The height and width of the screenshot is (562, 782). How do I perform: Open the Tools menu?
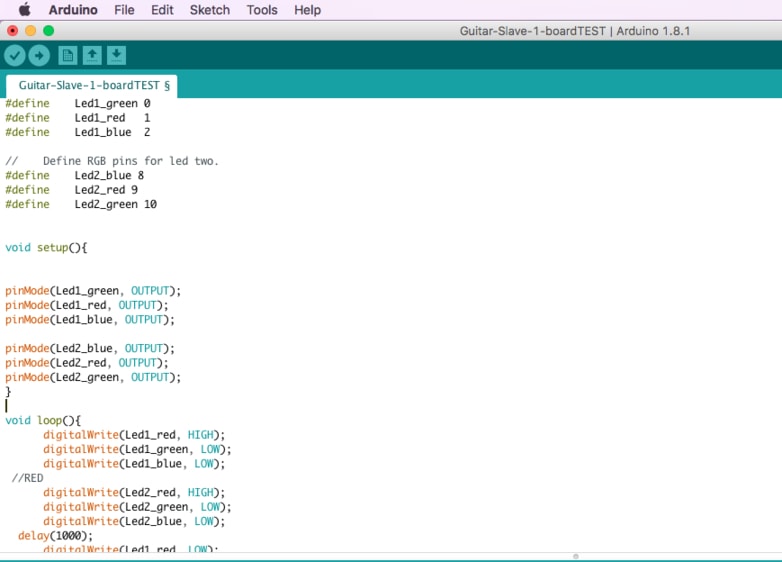coord(262,10)
